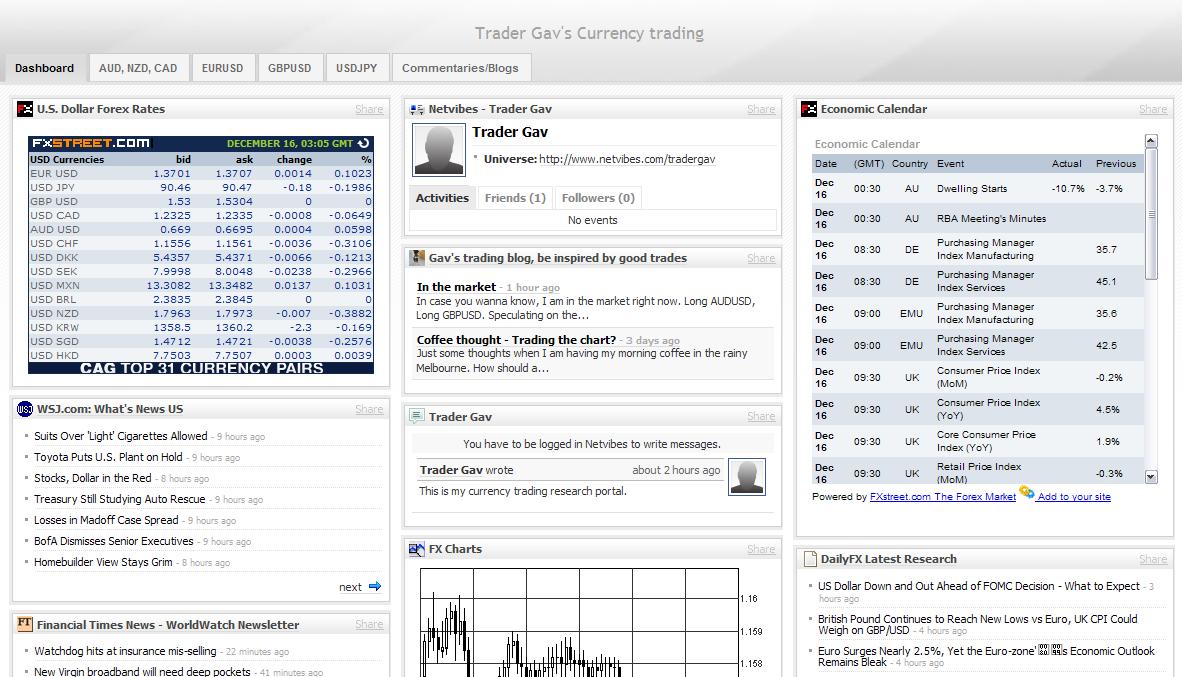Click the next arrow in WSJ news

[375, 587]
